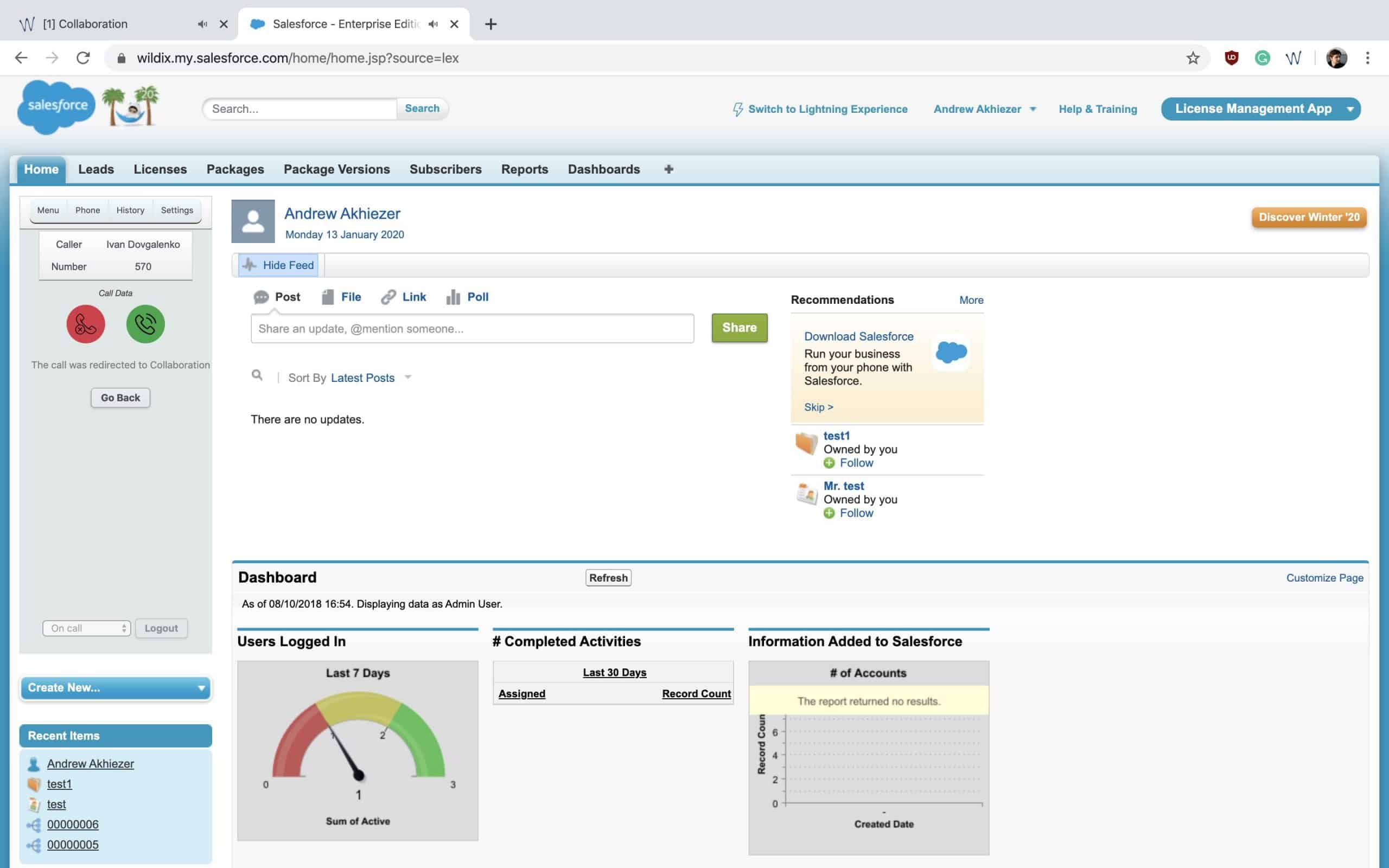Click the Go Back button
This screenshot has height=868, width=1389.
pyautogui.click(x=120, y=398)
